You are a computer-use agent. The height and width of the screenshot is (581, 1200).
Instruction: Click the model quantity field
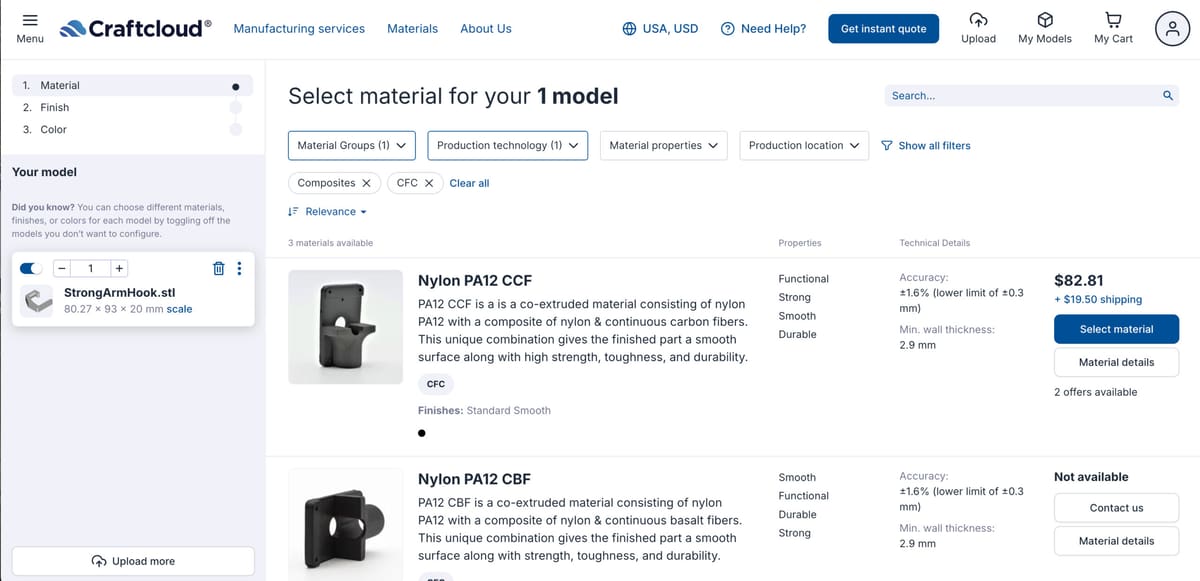pos(90,268)
